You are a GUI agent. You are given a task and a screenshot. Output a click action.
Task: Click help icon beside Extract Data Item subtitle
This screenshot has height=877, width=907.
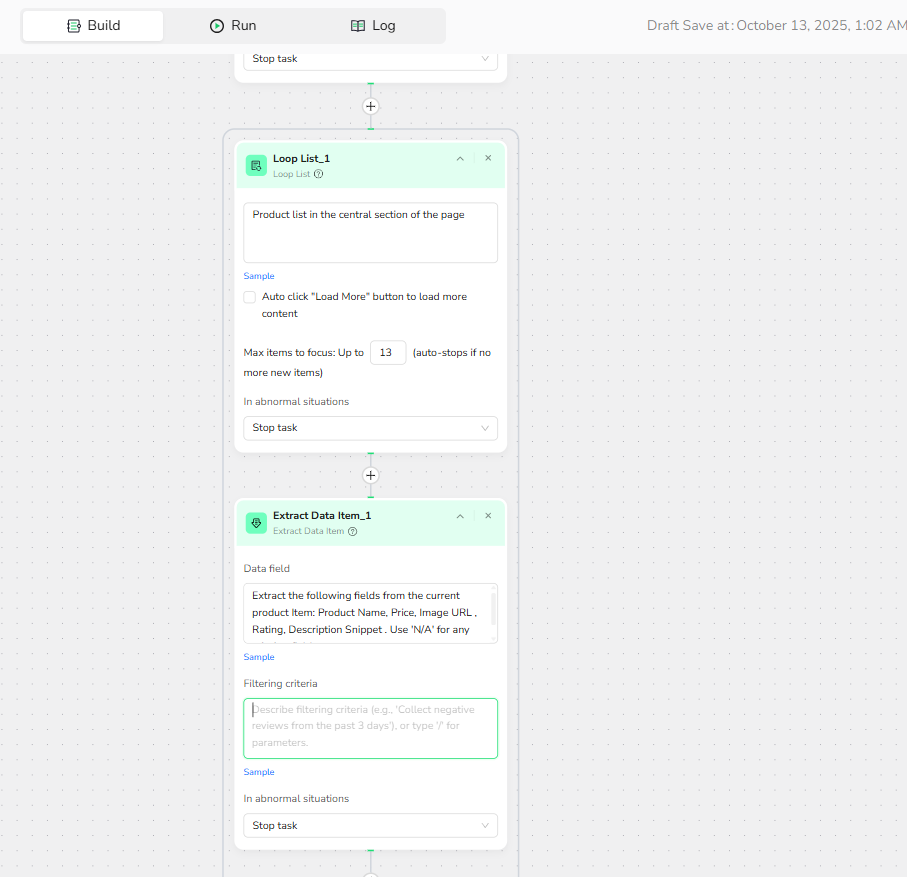tap(352, 531)
